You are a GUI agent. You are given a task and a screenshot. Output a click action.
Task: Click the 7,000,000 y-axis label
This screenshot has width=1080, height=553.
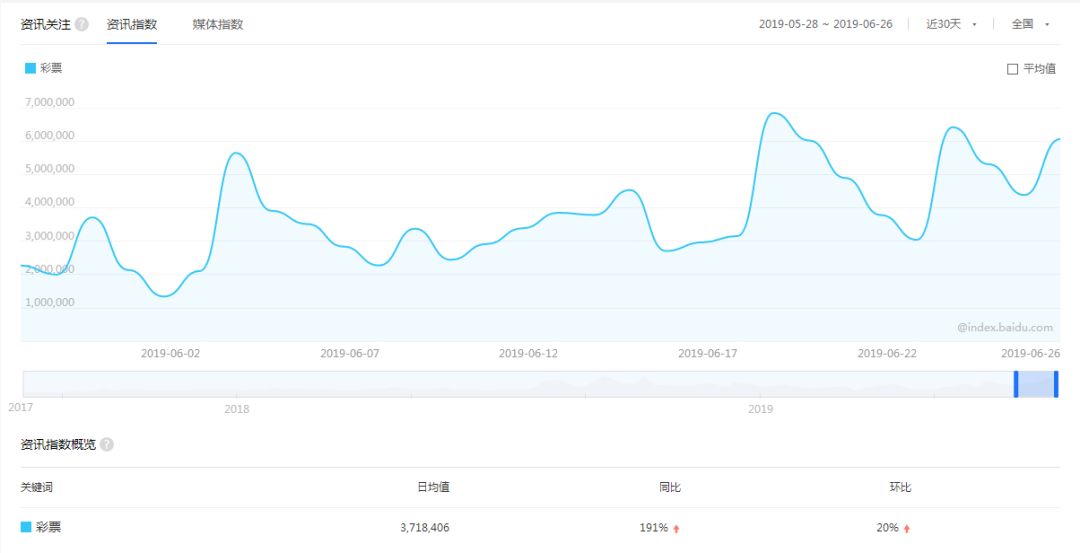[50, 103]
